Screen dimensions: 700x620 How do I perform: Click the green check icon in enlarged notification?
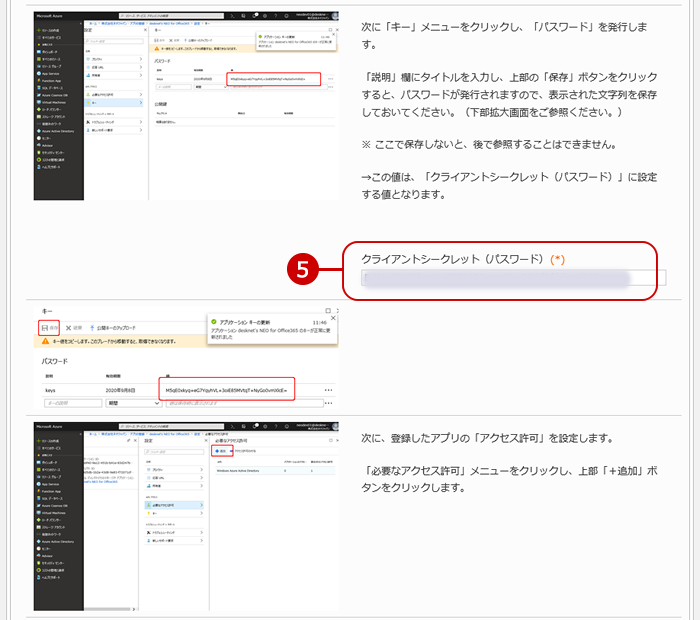click(213, 322)
